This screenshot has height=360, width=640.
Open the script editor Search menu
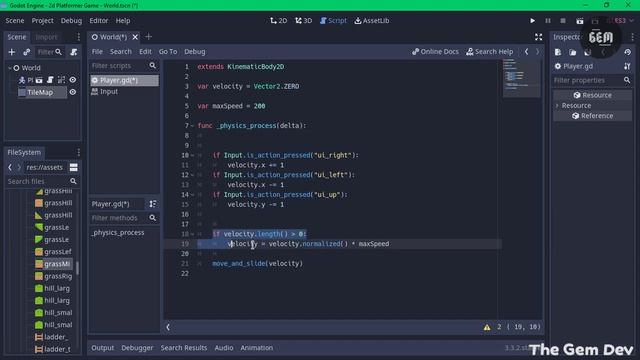121,52
